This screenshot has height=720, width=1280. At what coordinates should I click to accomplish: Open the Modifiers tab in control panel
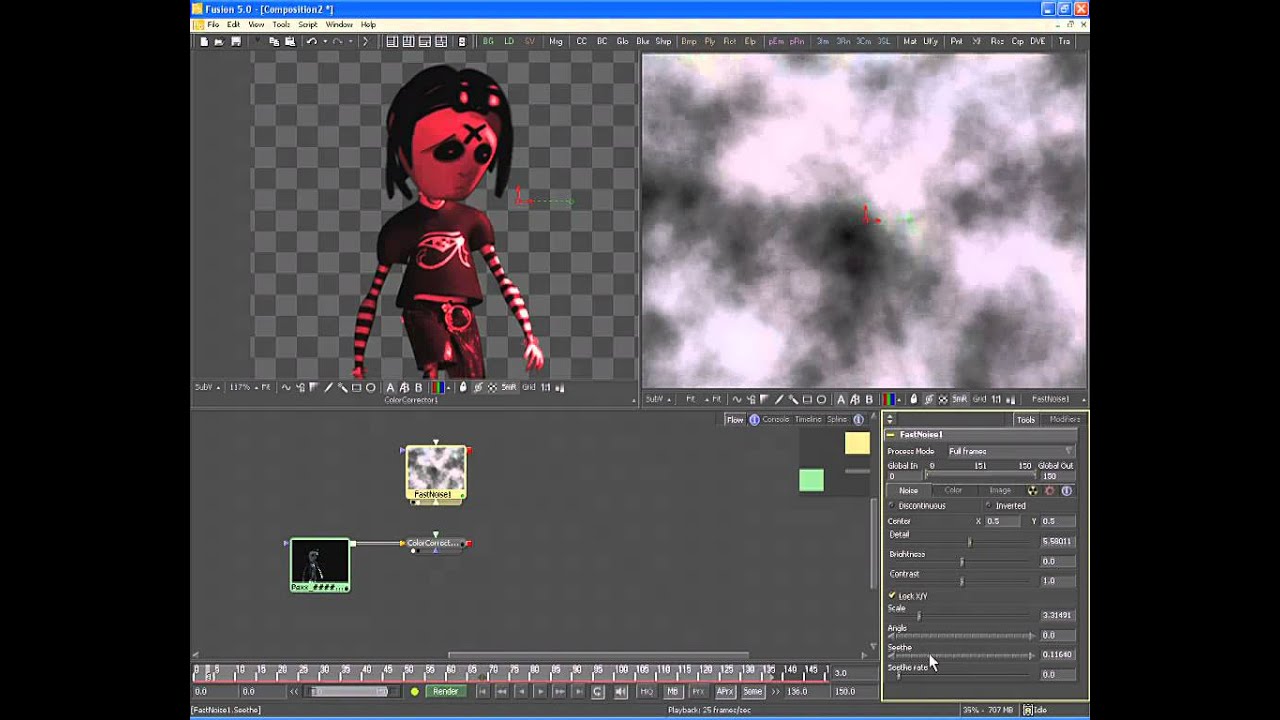tap(1064, 419)
